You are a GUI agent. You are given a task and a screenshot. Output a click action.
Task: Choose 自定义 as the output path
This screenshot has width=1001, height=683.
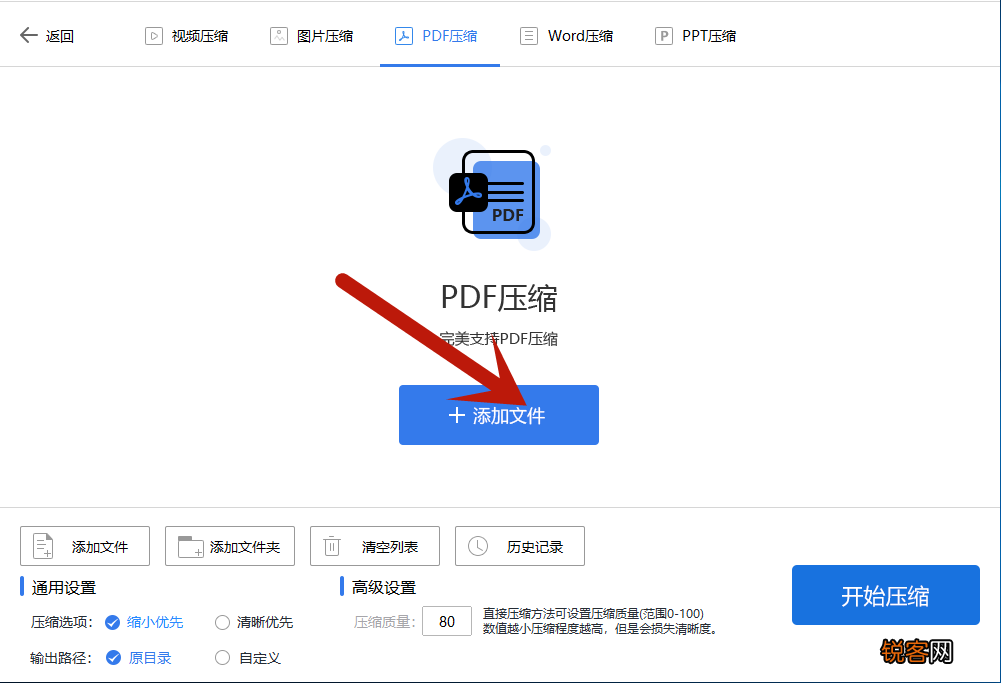pyautogui.click(x=248, y=658)
